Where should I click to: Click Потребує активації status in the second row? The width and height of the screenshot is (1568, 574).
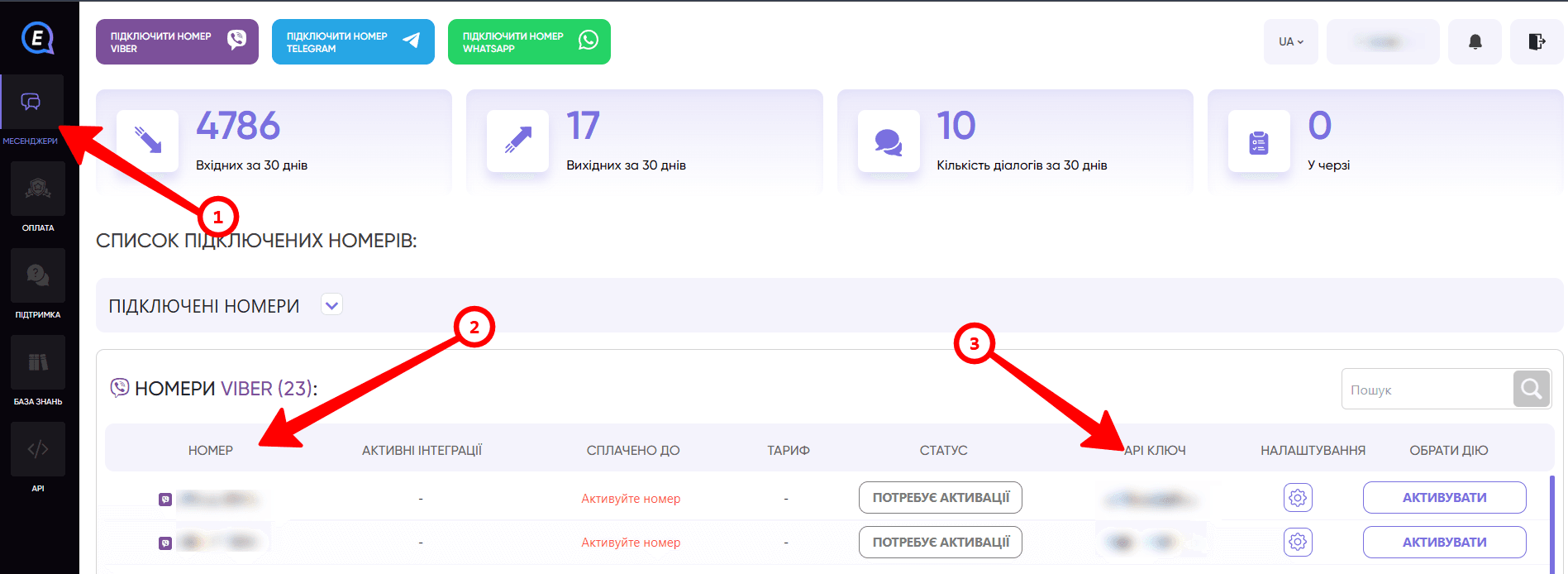point(941,543)
